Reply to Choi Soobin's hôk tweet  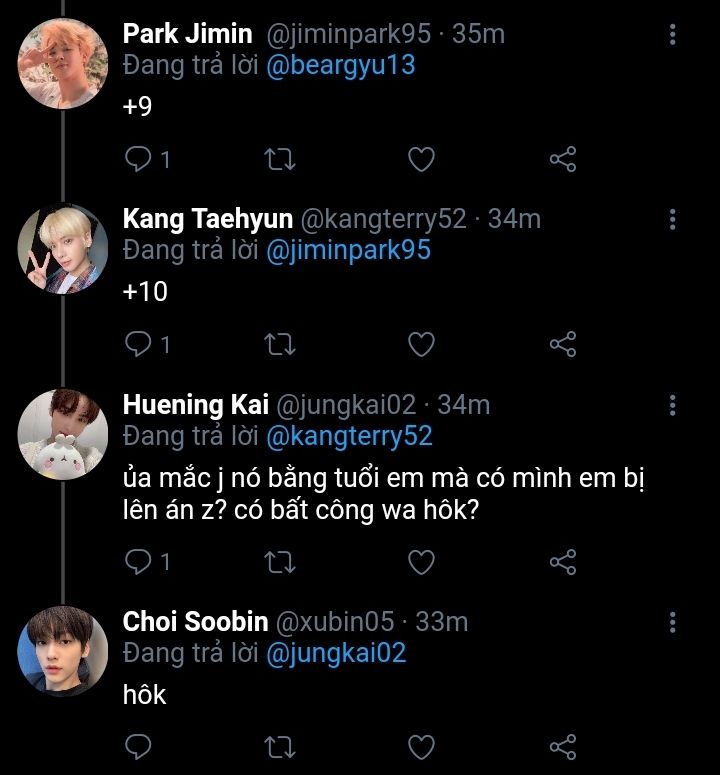138,746
